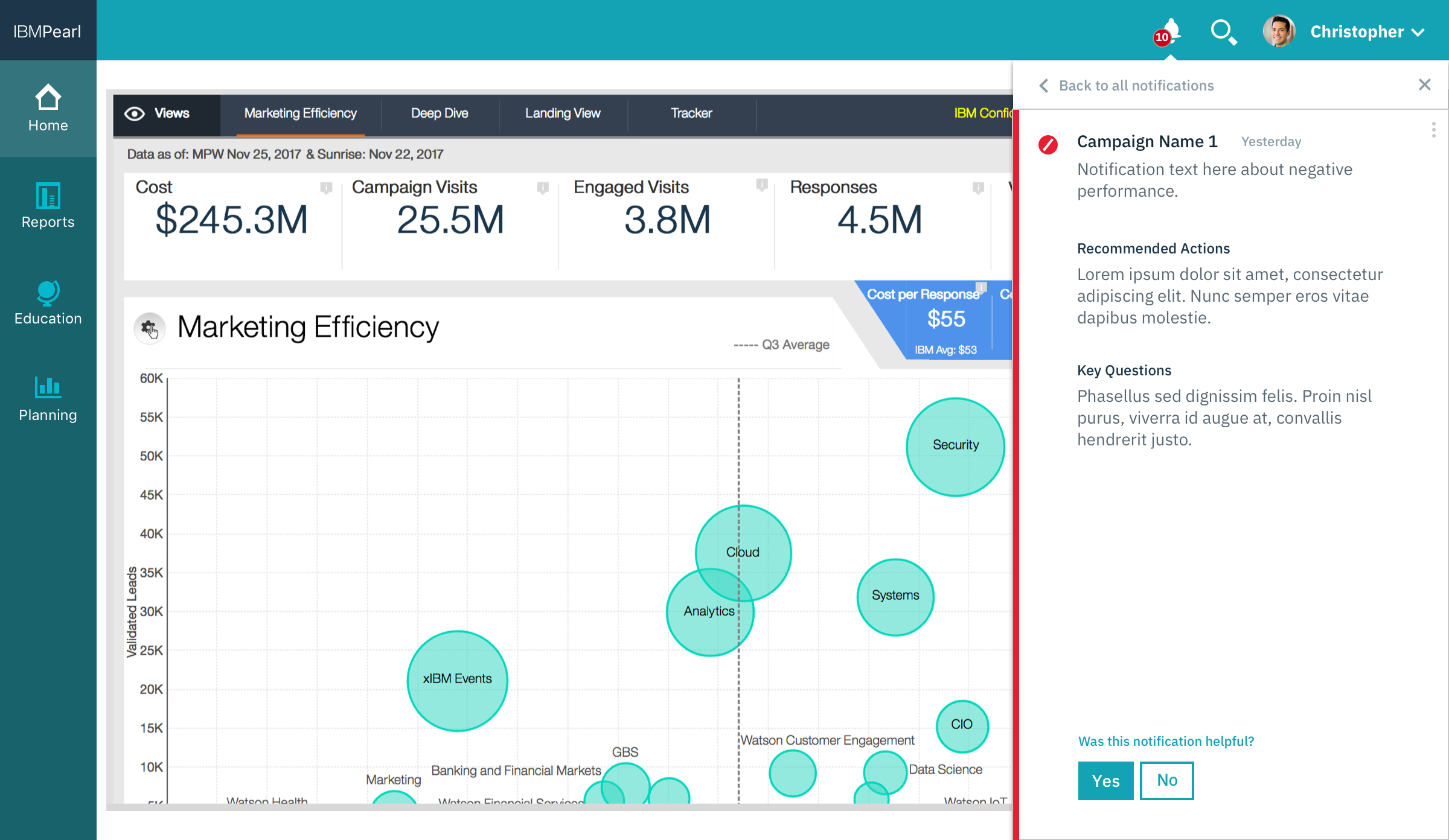1449x840 pixels.
Task: Click the Security bubble
Action: pyautogui.click(x=955, y=447)
